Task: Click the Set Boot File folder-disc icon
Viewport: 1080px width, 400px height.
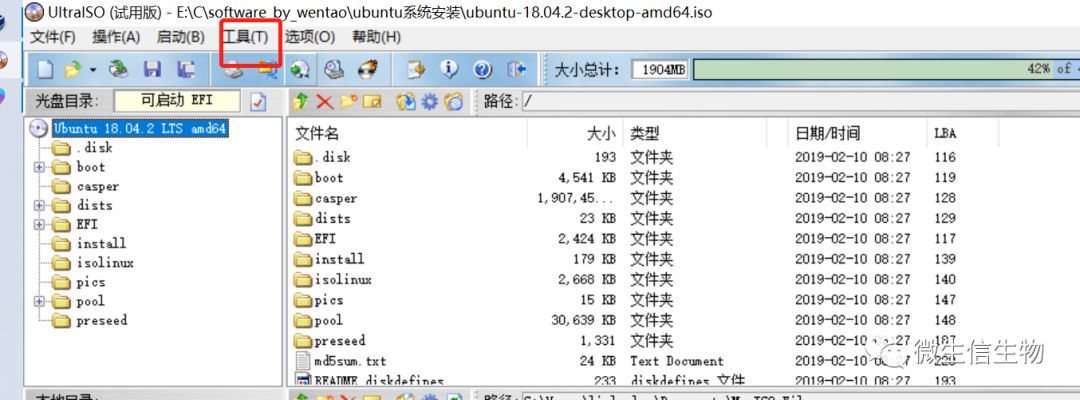Action: click(x=453, y=102)
